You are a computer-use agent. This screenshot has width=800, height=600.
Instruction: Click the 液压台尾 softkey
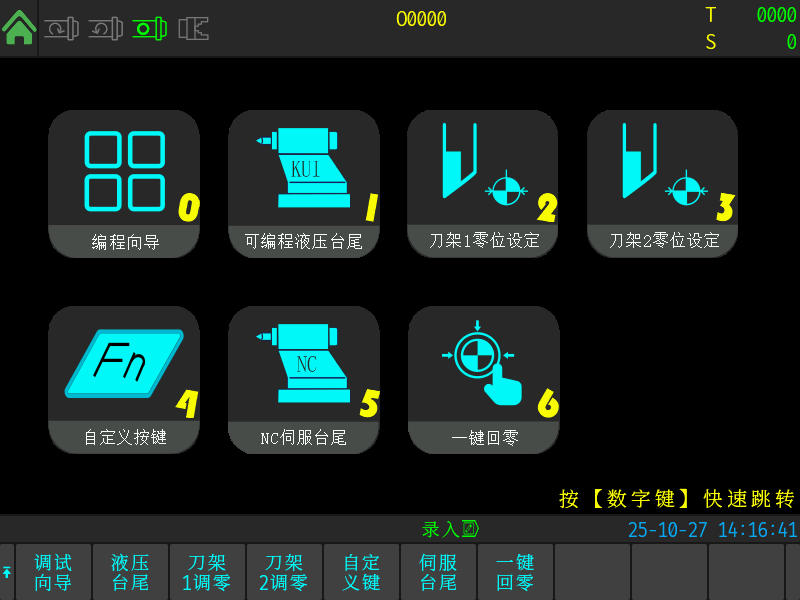tap(130, 572)
